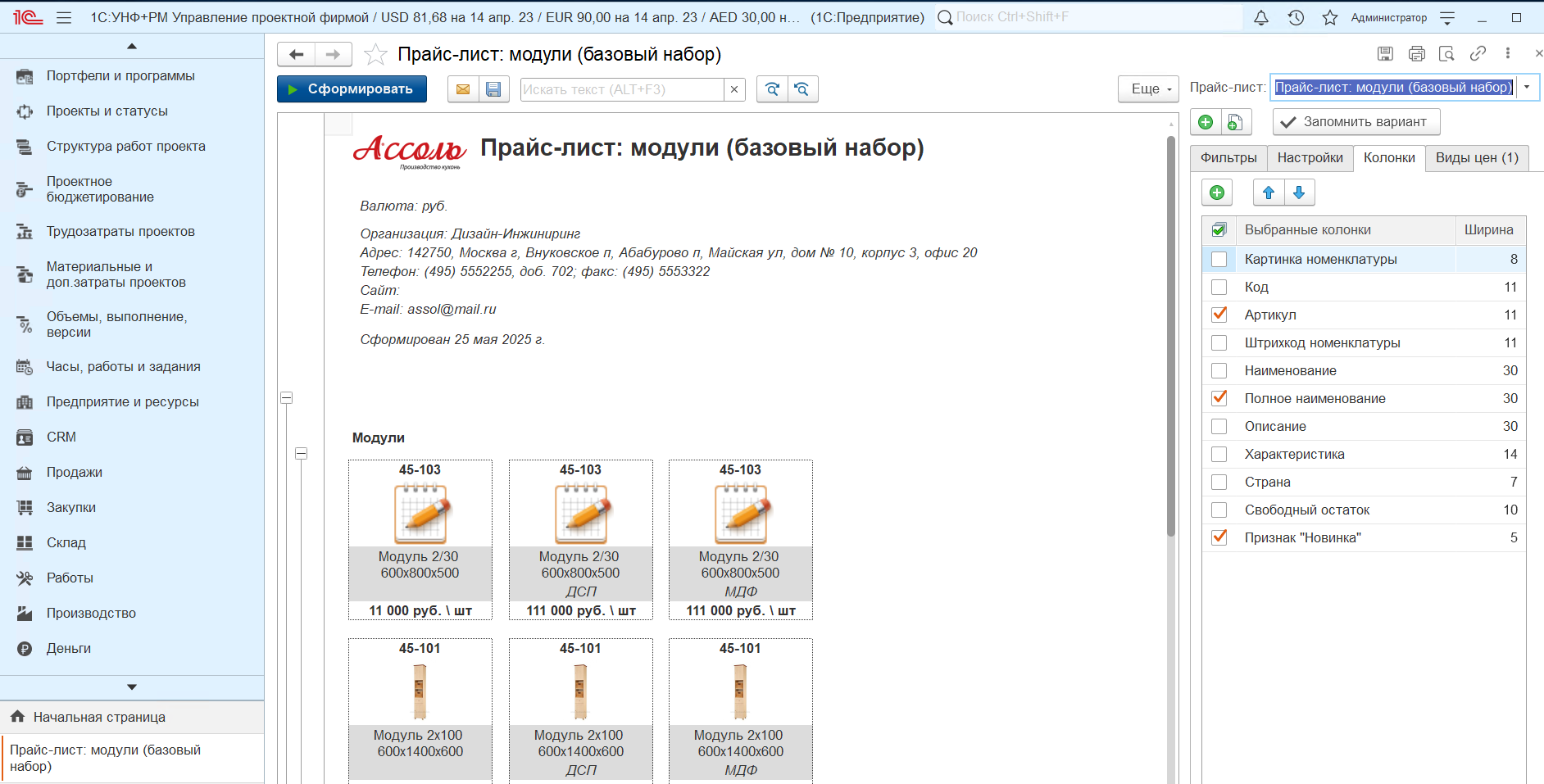Move the selected column up with the arrow

click(x=1269, y=193)
